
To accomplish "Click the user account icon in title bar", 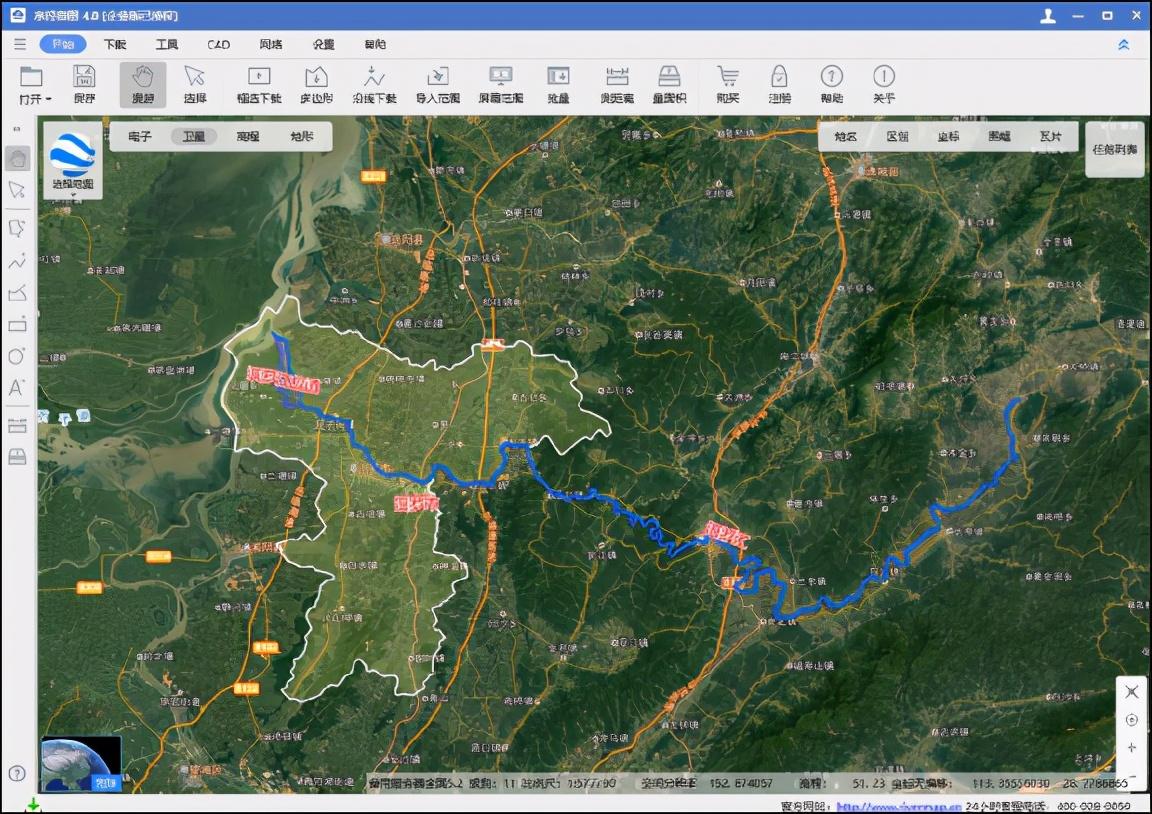I will point(1048,15).
